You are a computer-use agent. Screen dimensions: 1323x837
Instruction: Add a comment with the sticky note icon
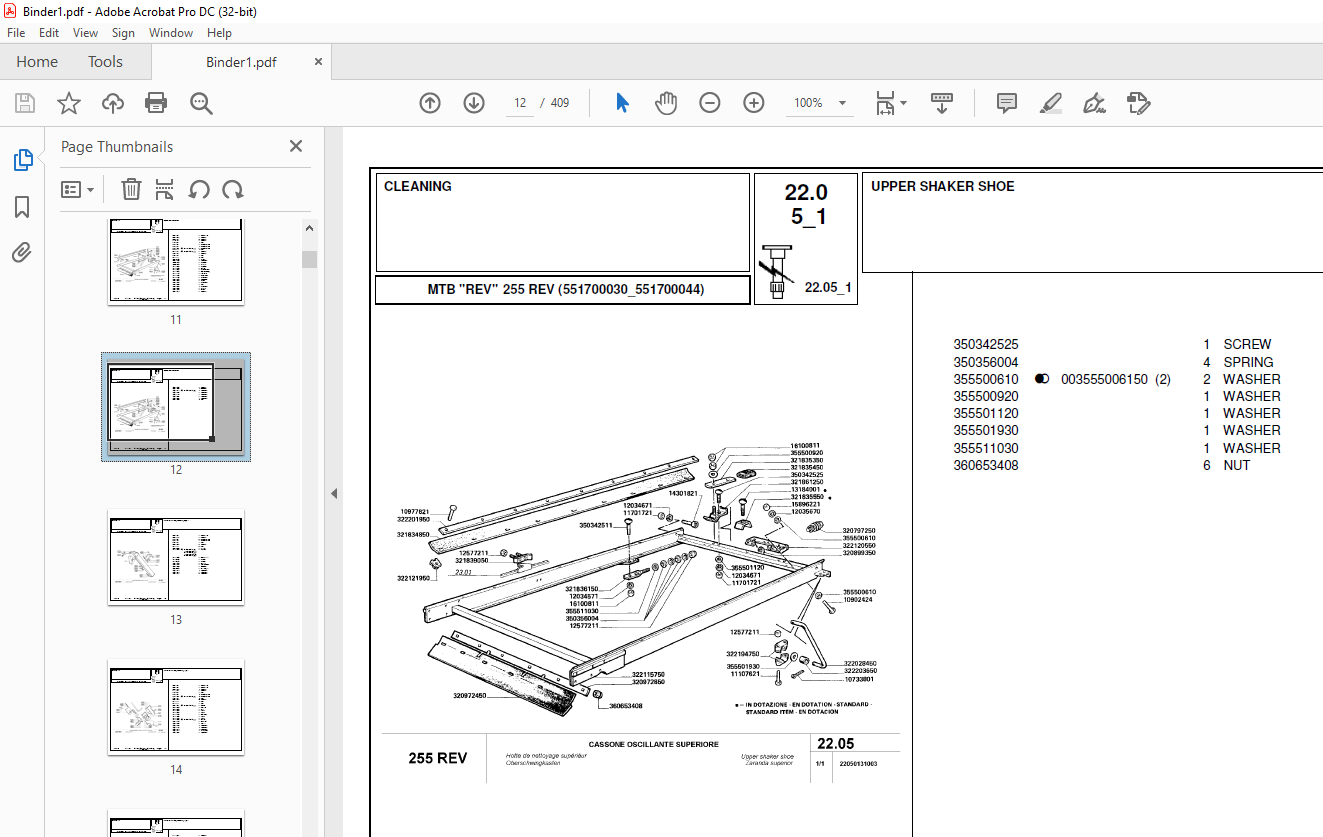click(x=1007, y=103)
